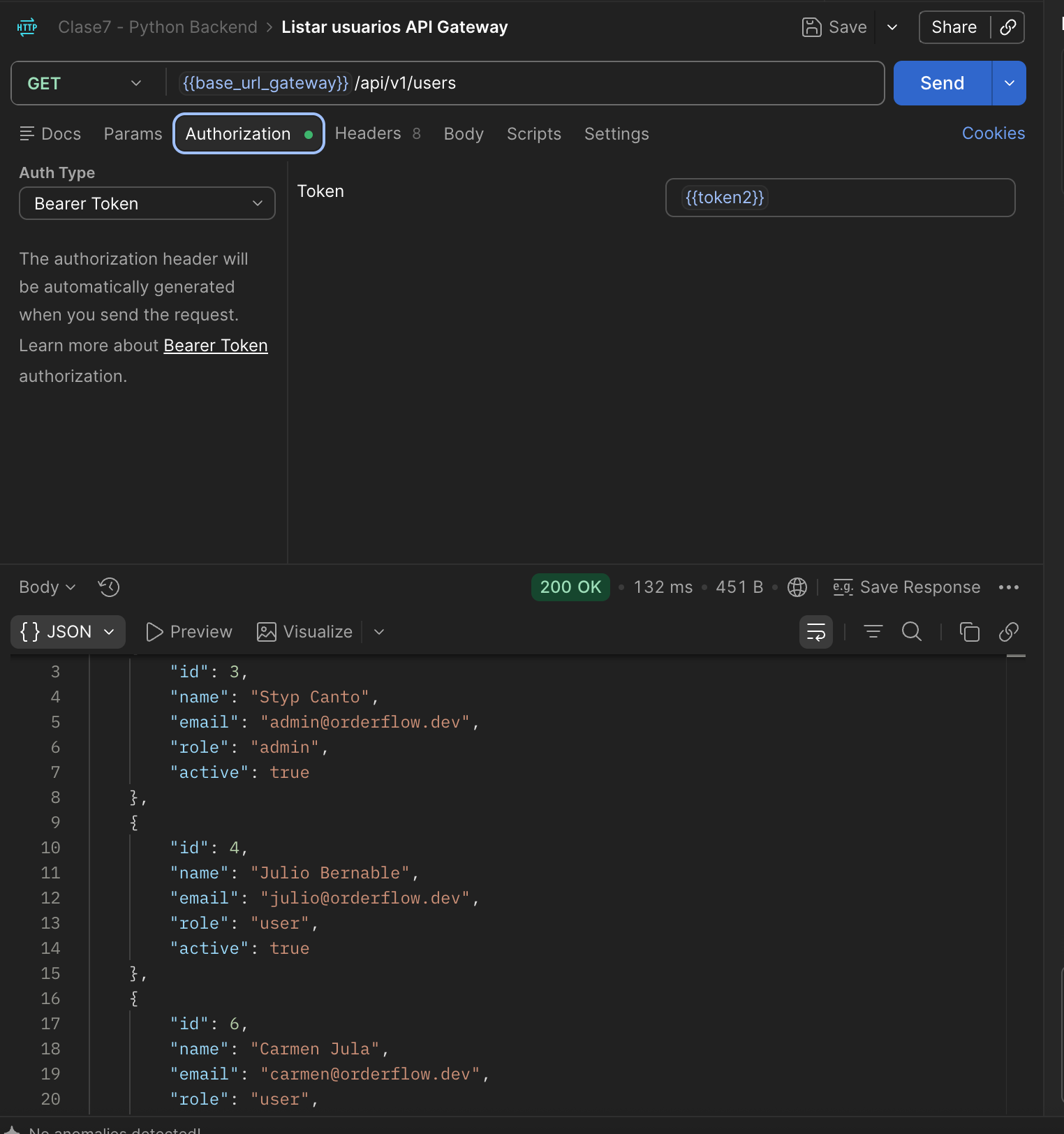Viewport: 1064px width, 1134px height.
Task: Click the network globe icon
Action: click(x=797, y=587)
